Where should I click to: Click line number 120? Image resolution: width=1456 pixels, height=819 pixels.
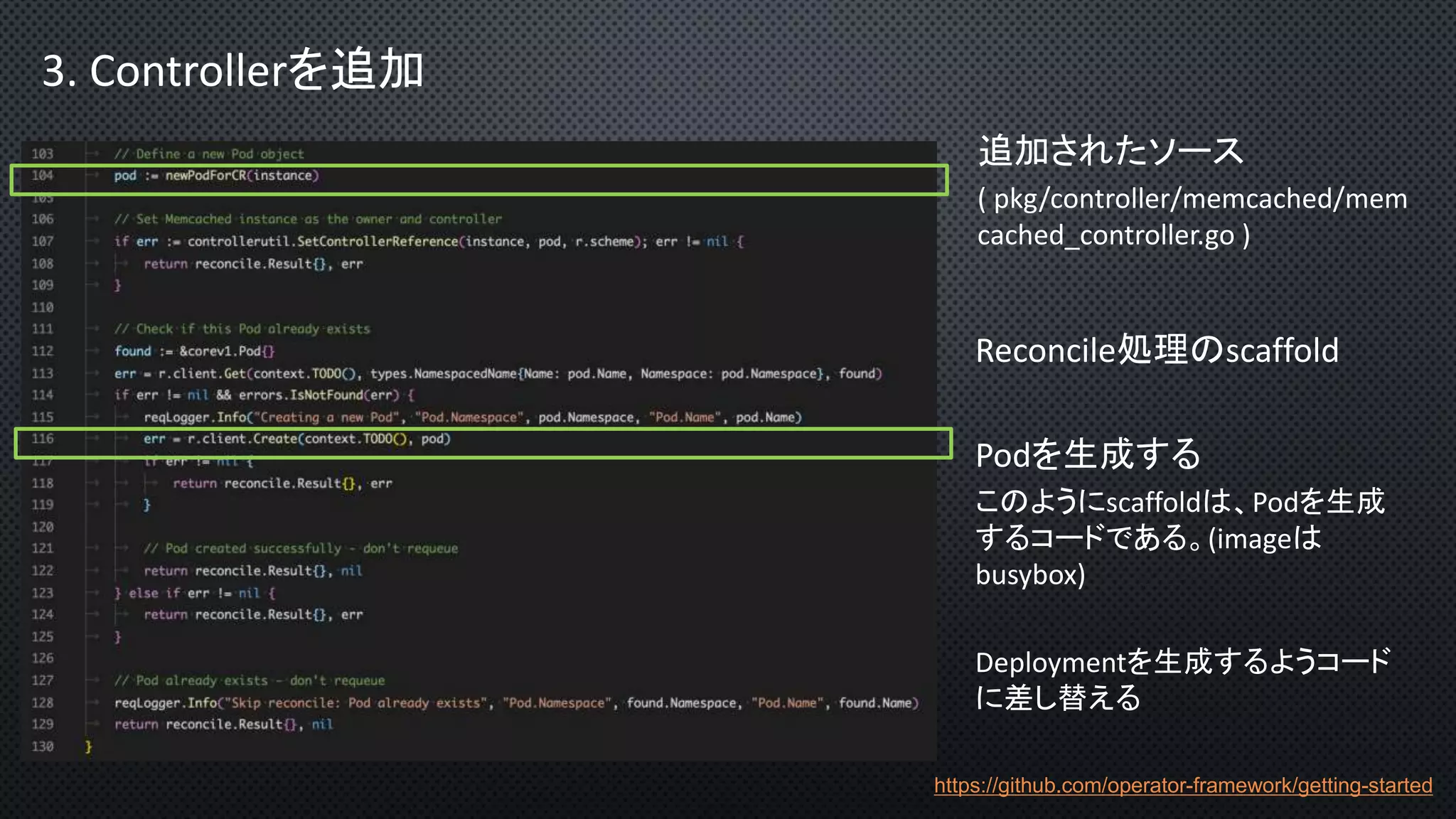tap(43, 527)
